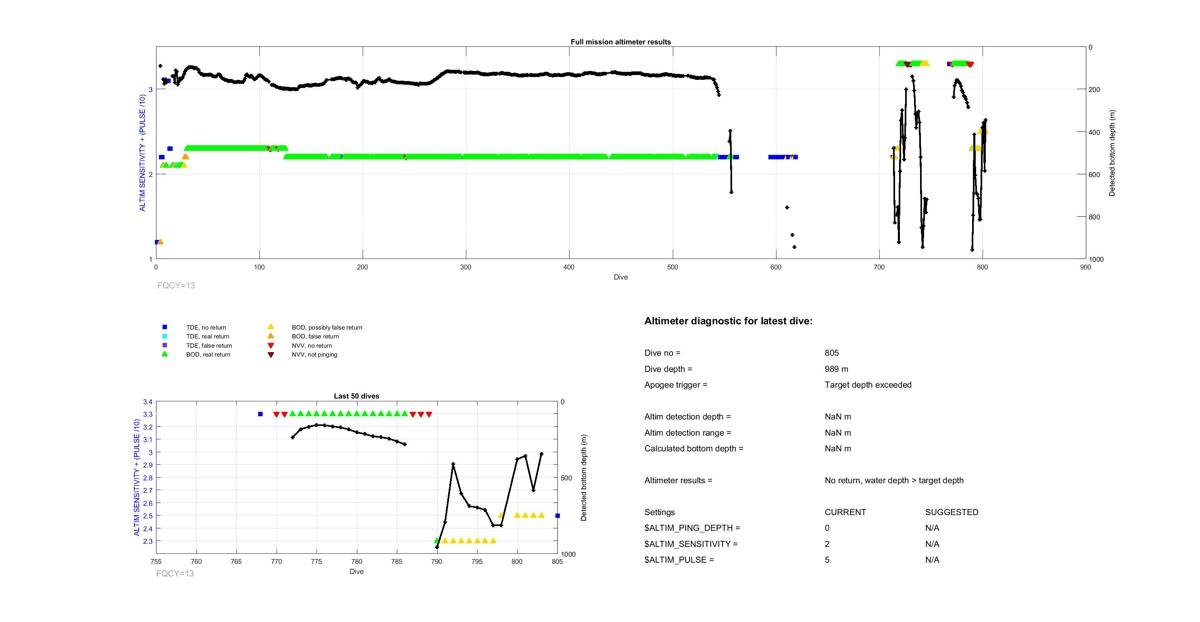Click suggested N/A value for $ALTIM_PULSE

click(932, 560)
